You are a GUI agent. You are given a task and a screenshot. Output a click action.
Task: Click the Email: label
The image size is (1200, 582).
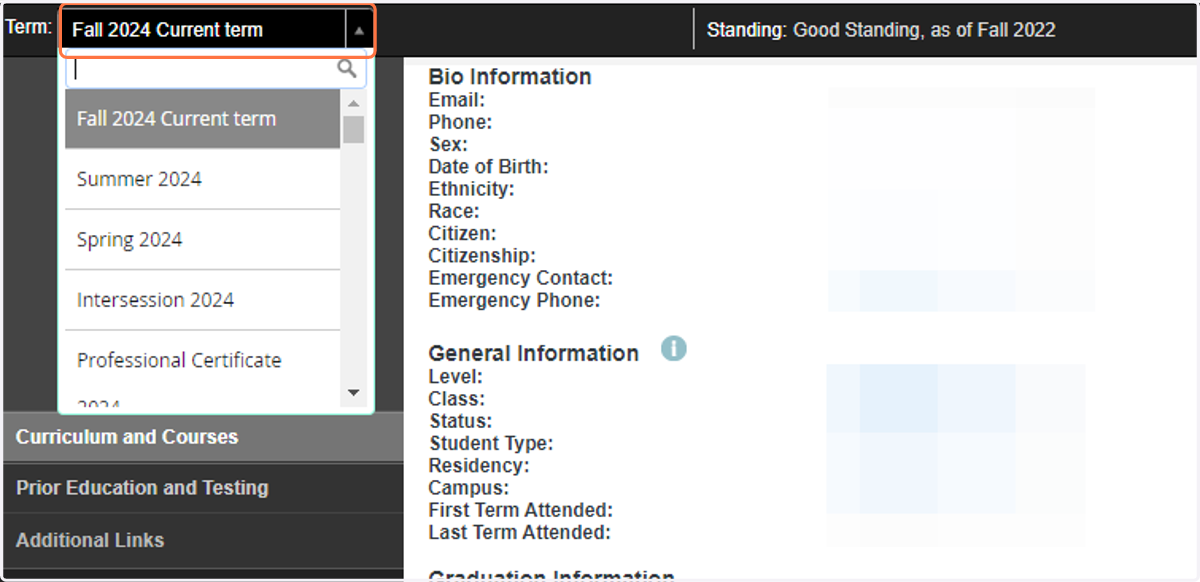(457, 100)
